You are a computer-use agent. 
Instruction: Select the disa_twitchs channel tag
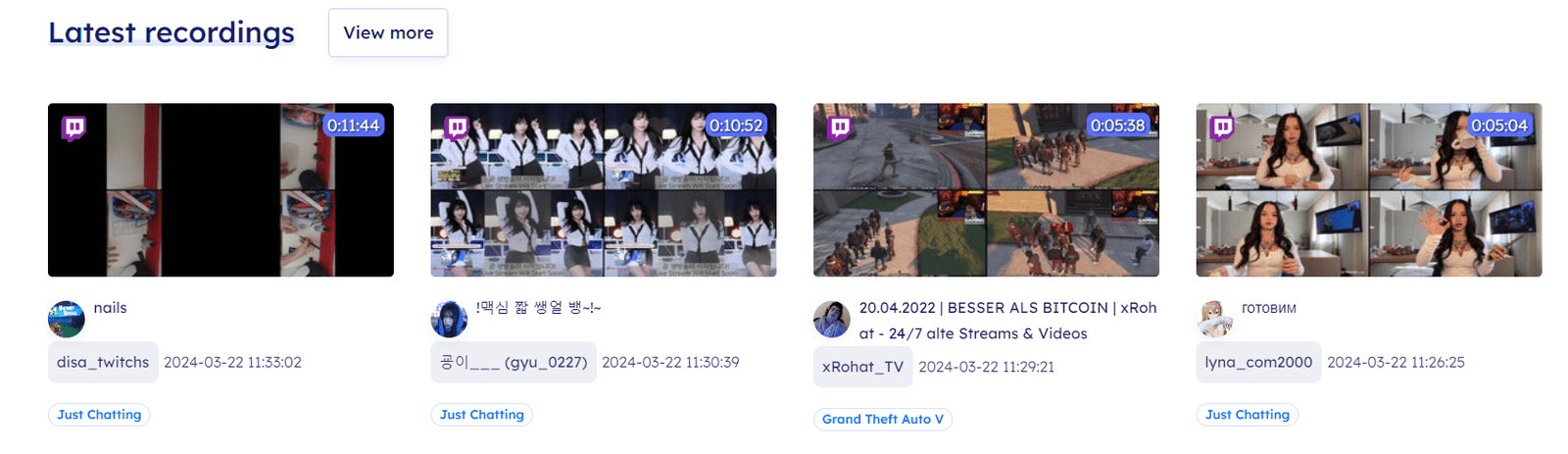click(x=103, y=362)
